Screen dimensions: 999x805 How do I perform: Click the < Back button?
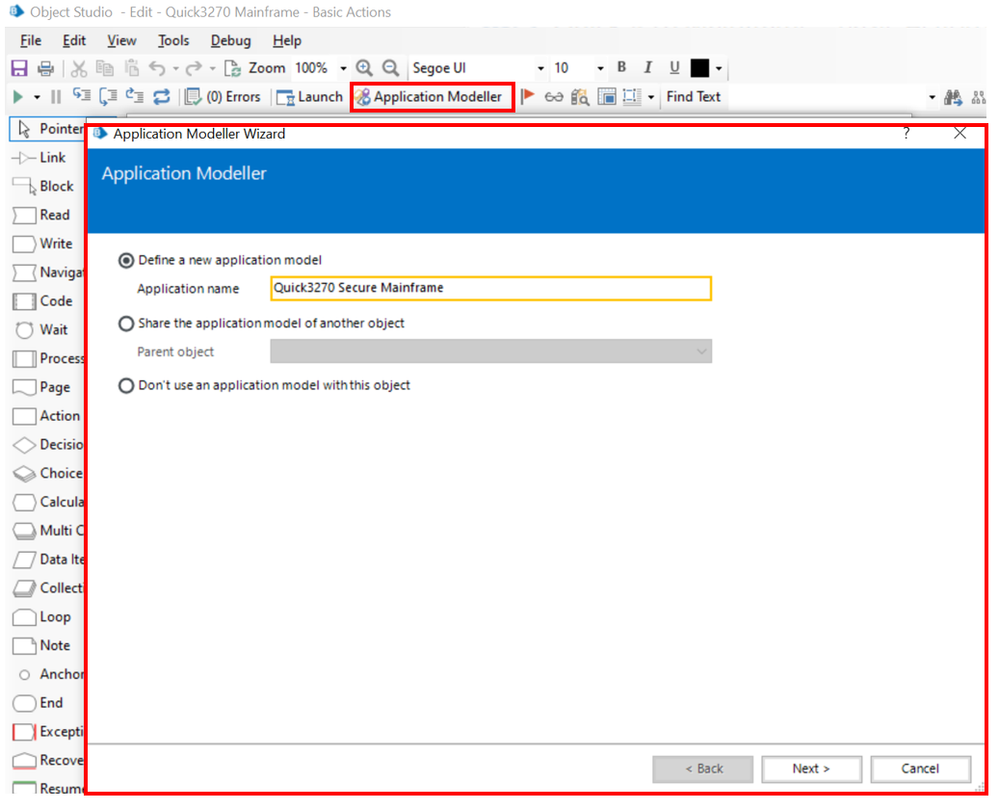pos(703,769)
